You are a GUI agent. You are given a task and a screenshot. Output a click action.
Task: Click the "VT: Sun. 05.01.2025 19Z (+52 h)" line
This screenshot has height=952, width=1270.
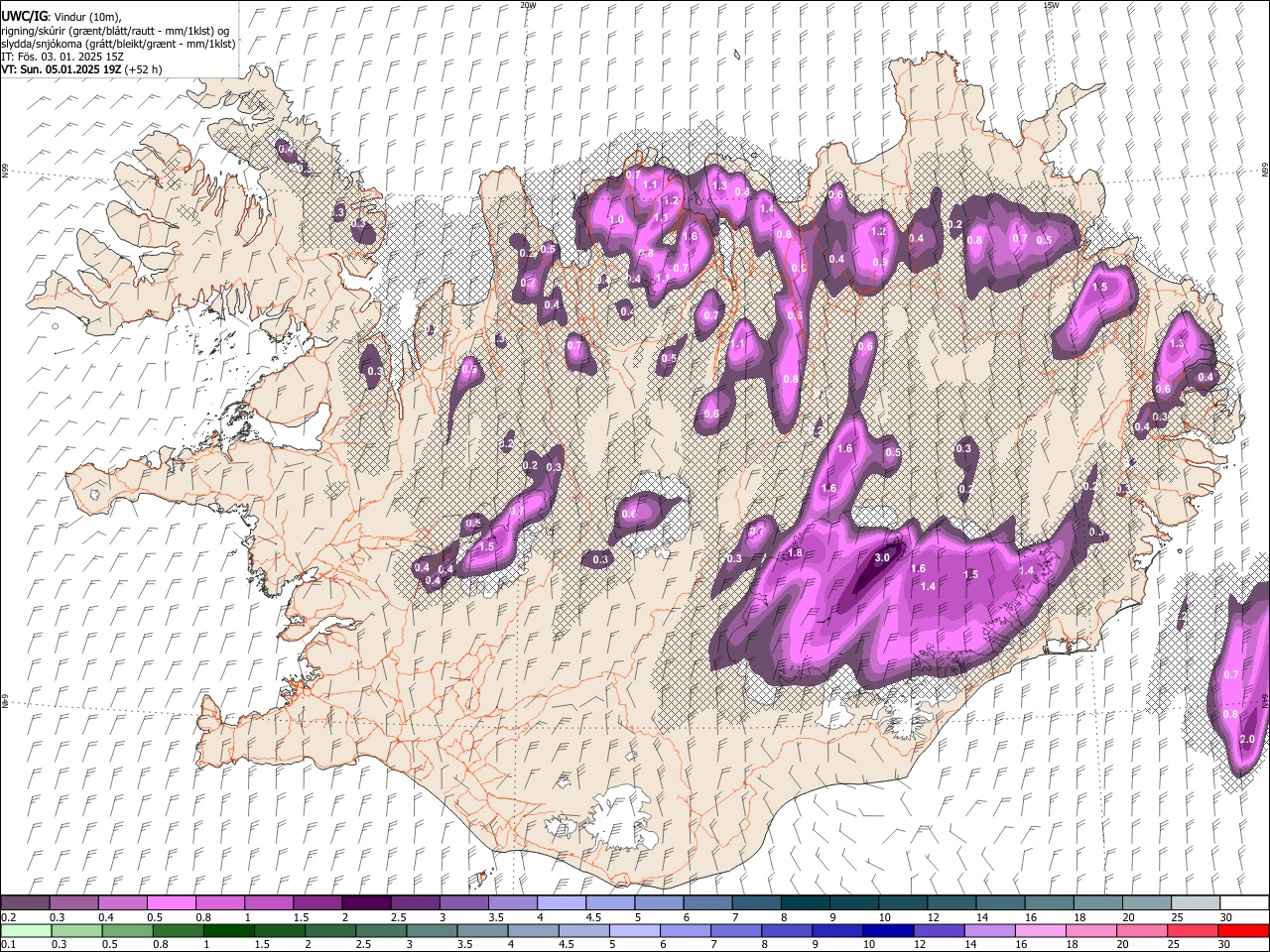click(x=81, y=69)
